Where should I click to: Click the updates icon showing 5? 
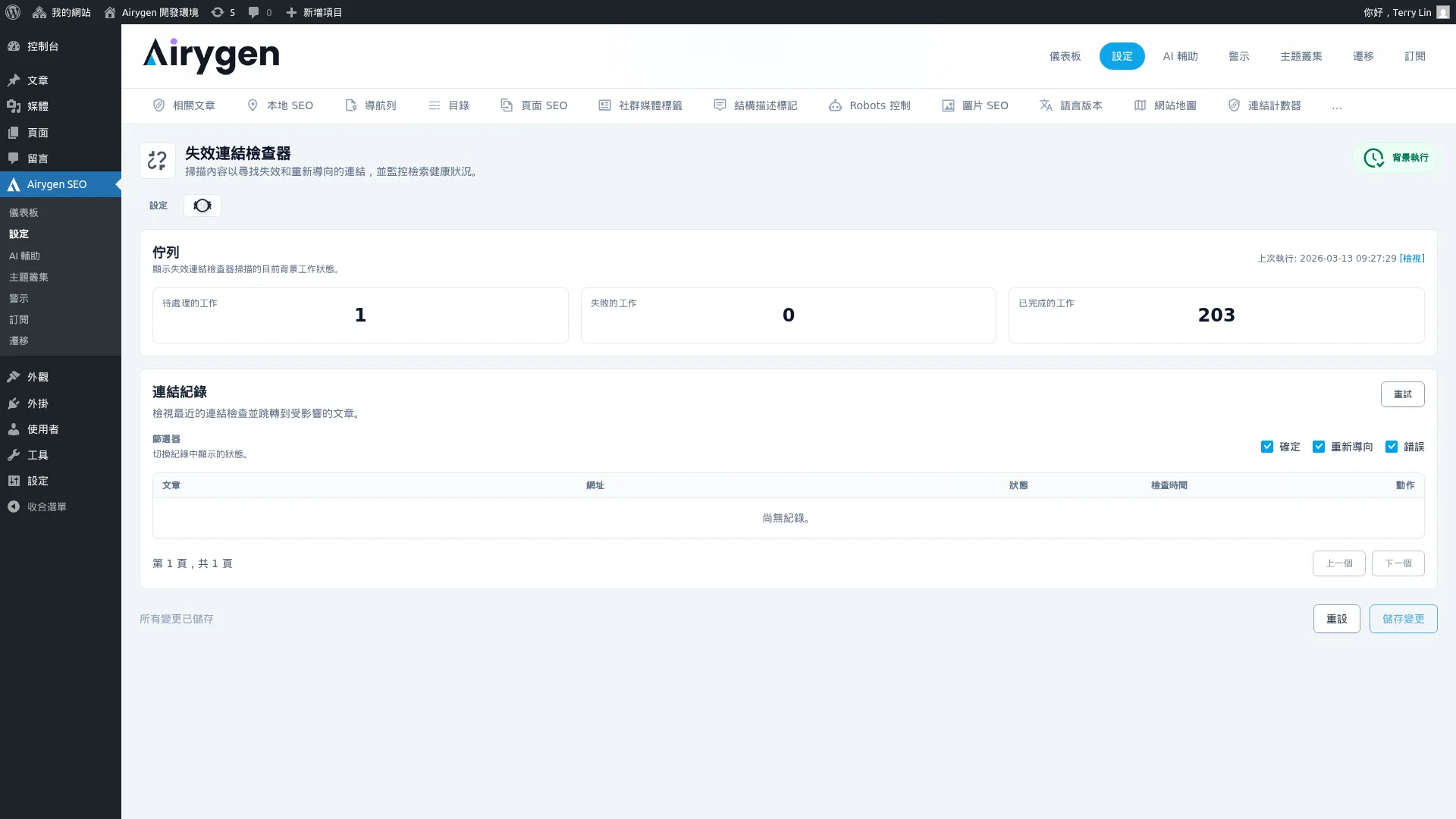point(223,12)
